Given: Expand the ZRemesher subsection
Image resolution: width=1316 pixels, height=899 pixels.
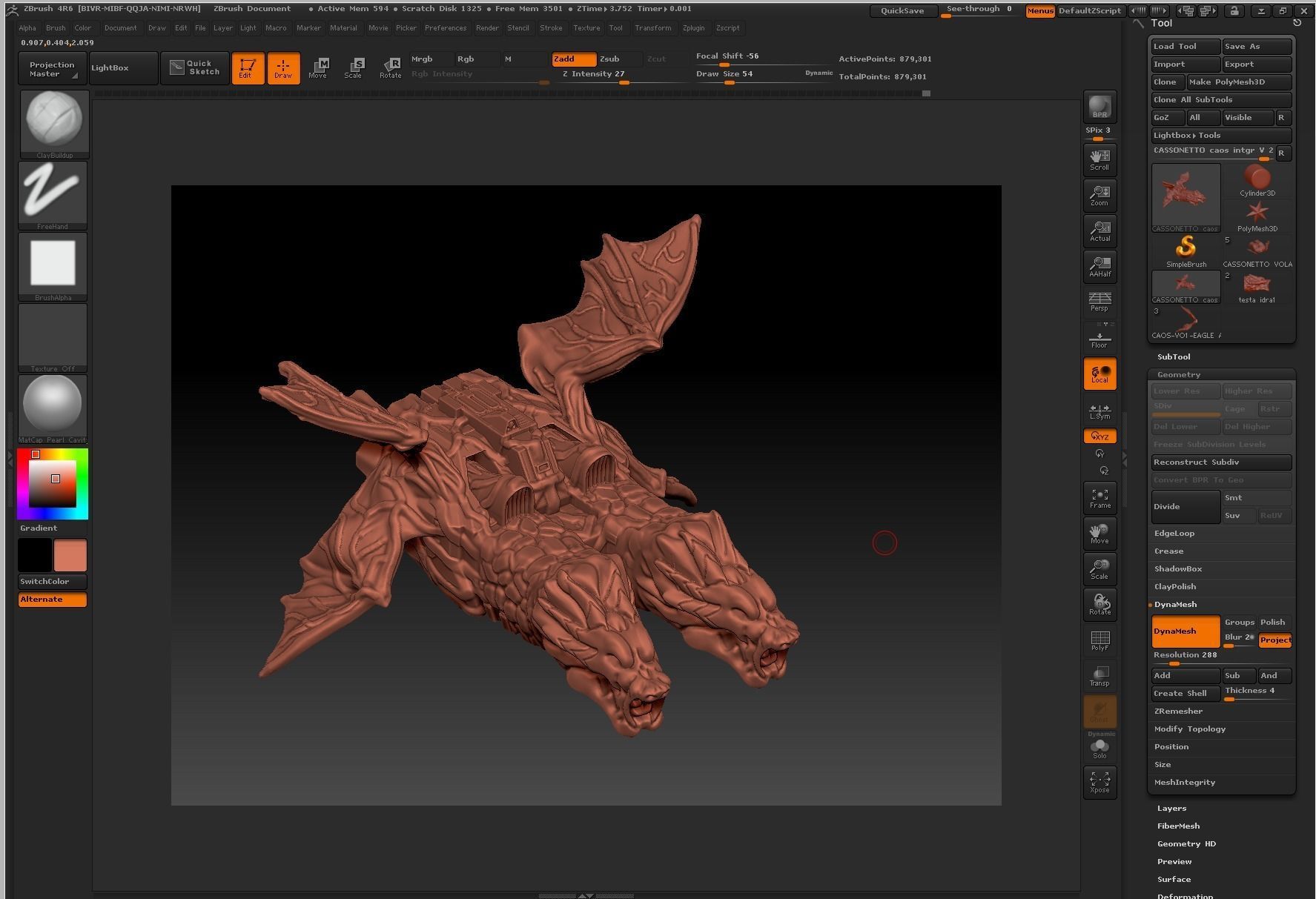Looking at the screenshot, I should [x=1178, y=711].
